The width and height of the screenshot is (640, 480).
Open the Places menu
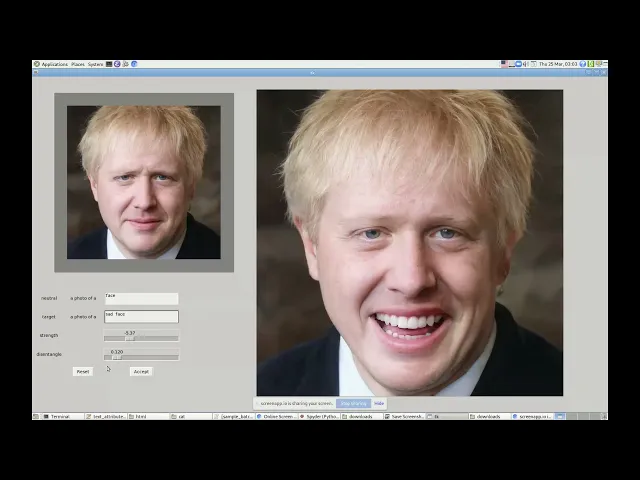point(78,64)
